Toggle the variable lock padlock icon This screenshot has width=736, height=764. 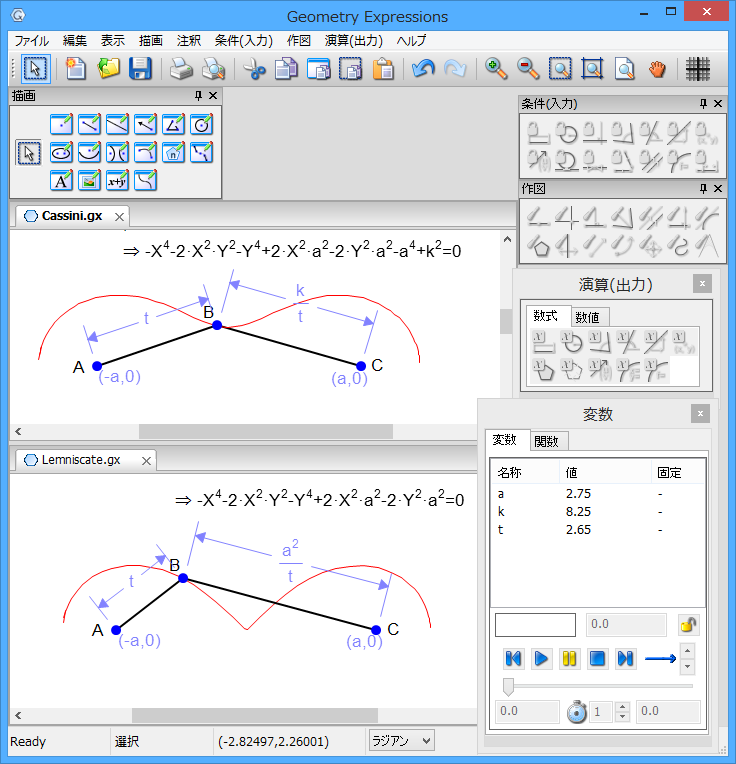coord(688,625)
